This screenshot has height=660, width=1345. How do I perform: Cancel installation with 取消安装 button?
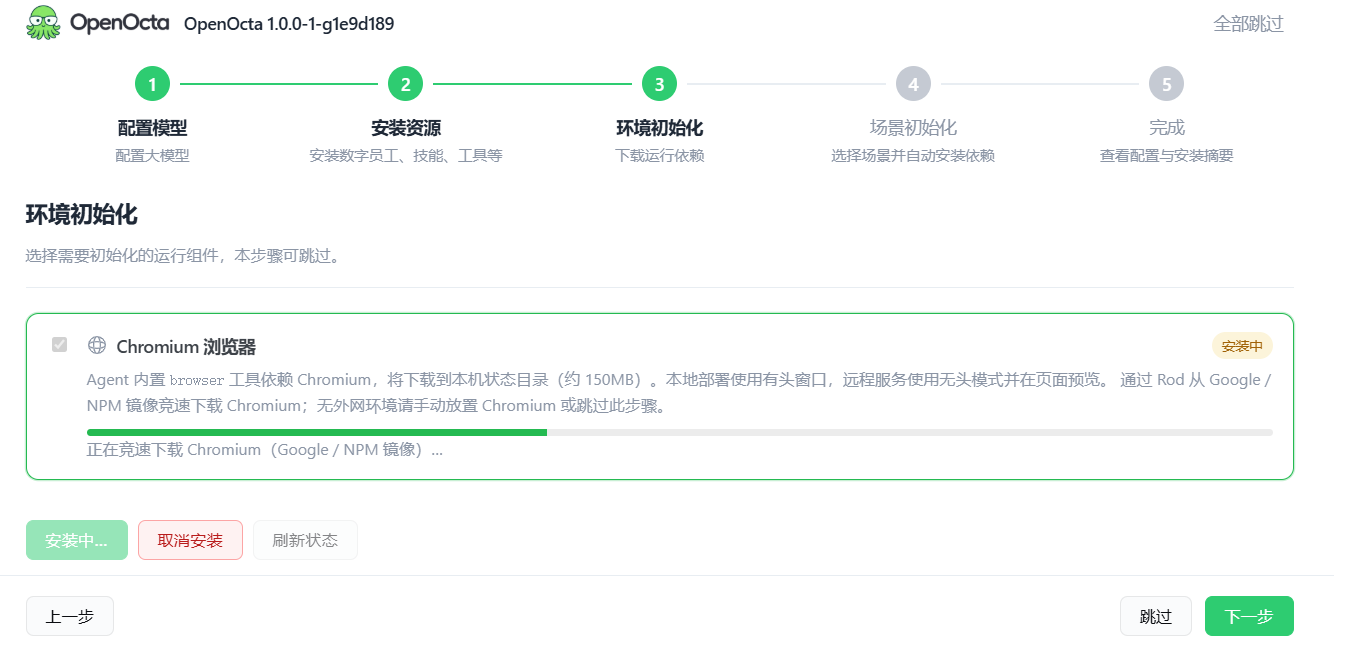coord(190,540)
